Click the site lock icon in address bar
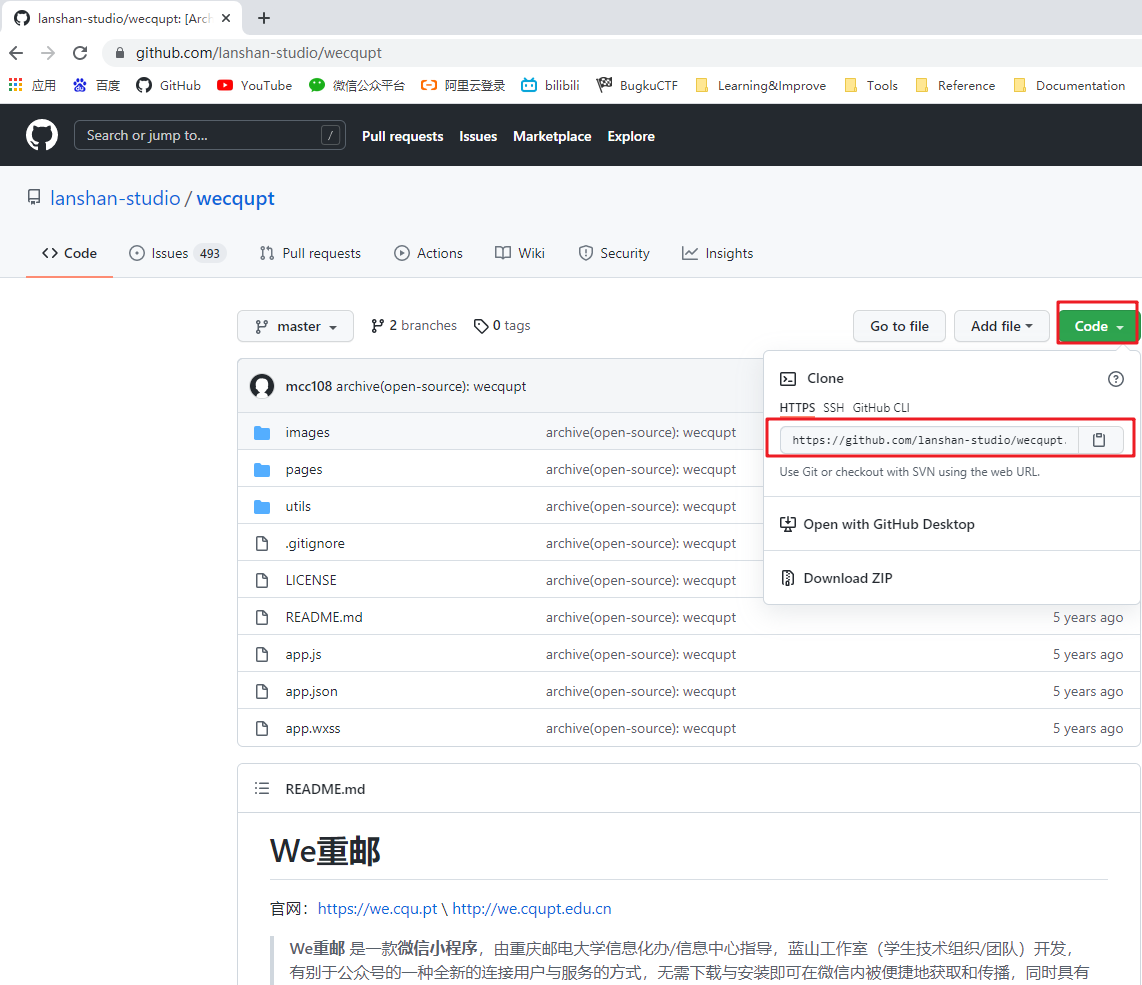1142x985 pixels. (x=120, y=52)
